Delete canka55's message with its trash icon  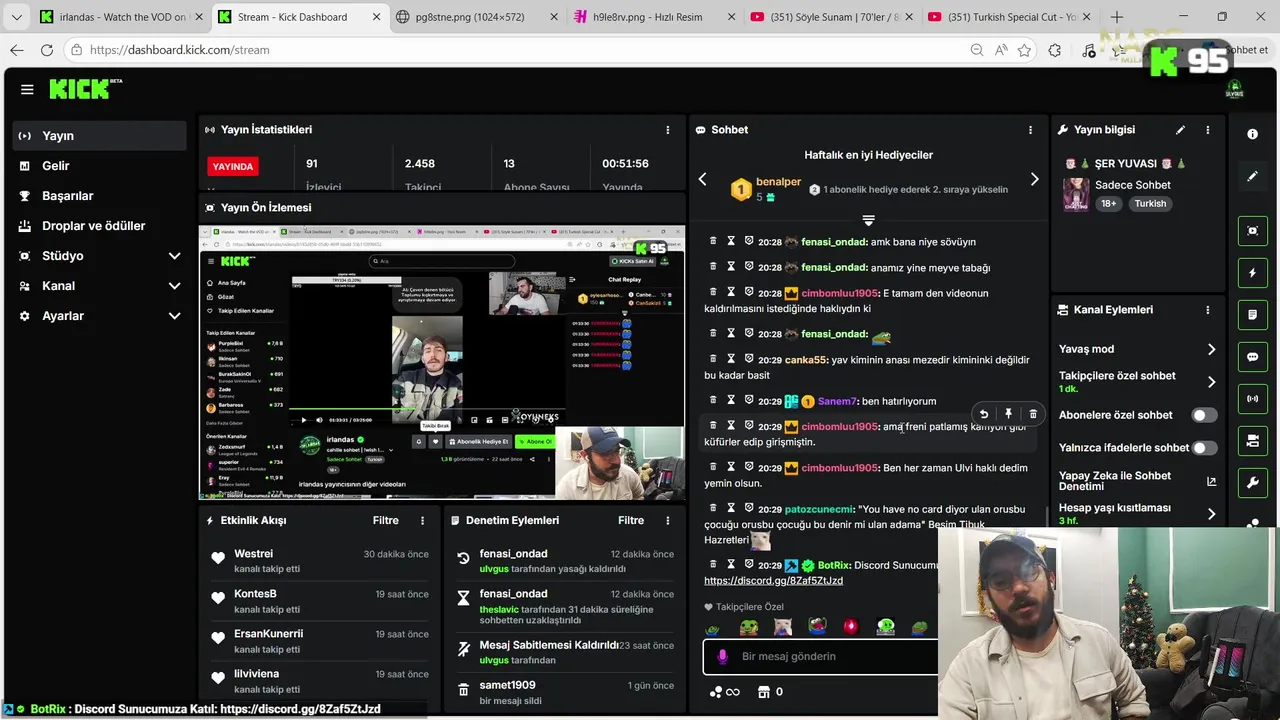713,359
